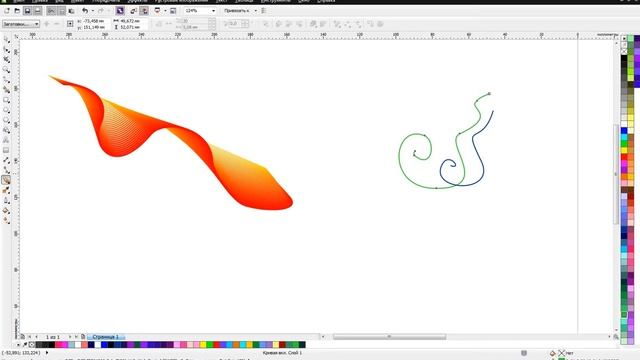Viewport: 640px width, 360px height.
Task: Pick the yellow swatch in bottom palette
Action: [203, 345]
